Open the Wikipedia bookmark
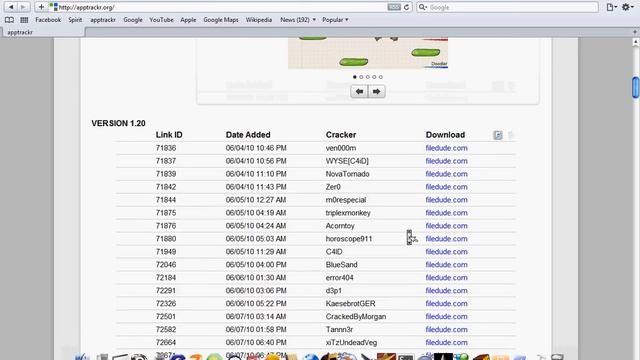This screenshot has height=360, width=640. coord(259,20)
